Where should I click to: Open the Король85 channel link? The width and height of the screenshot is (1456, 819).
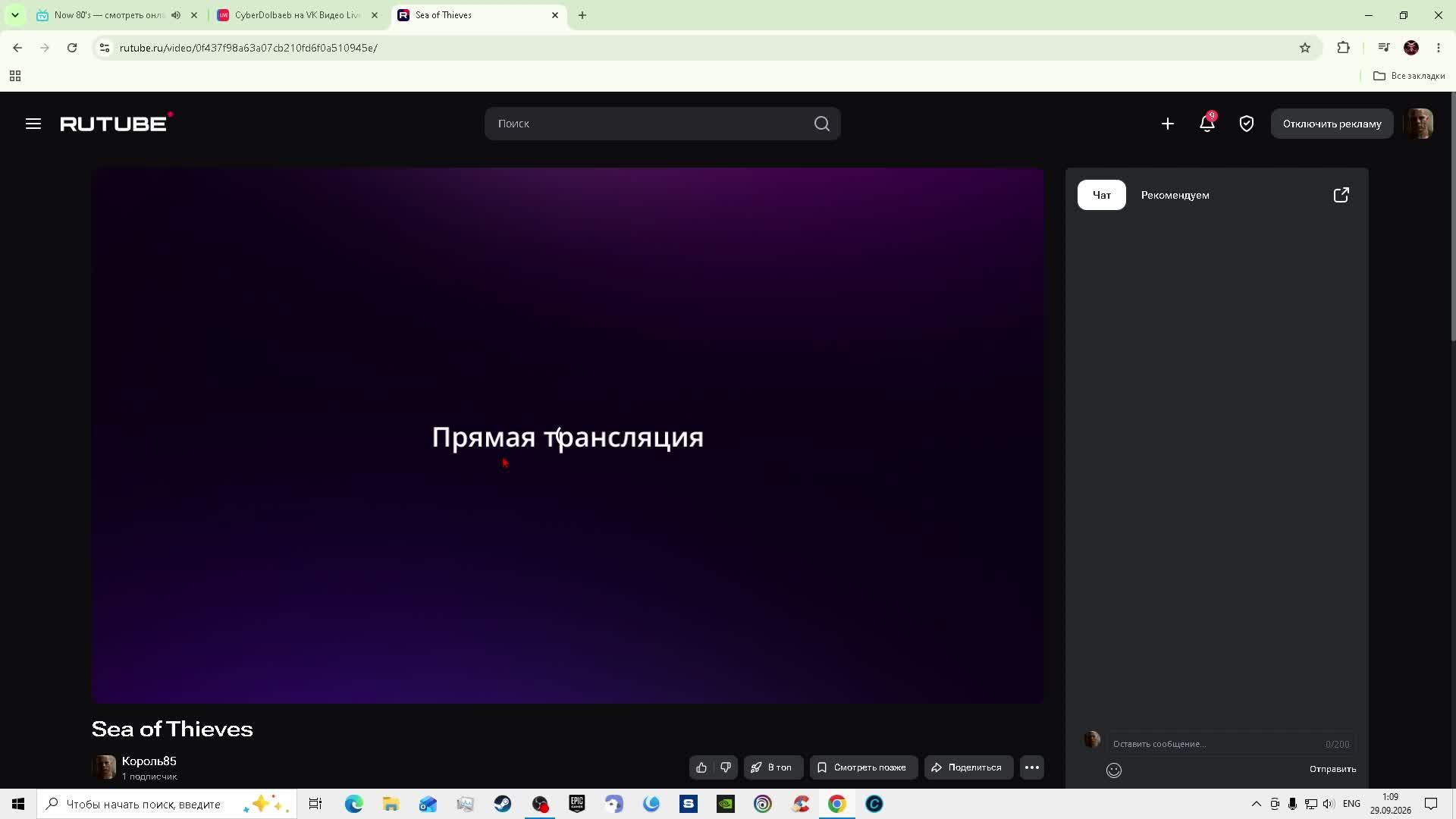[149, 761]
